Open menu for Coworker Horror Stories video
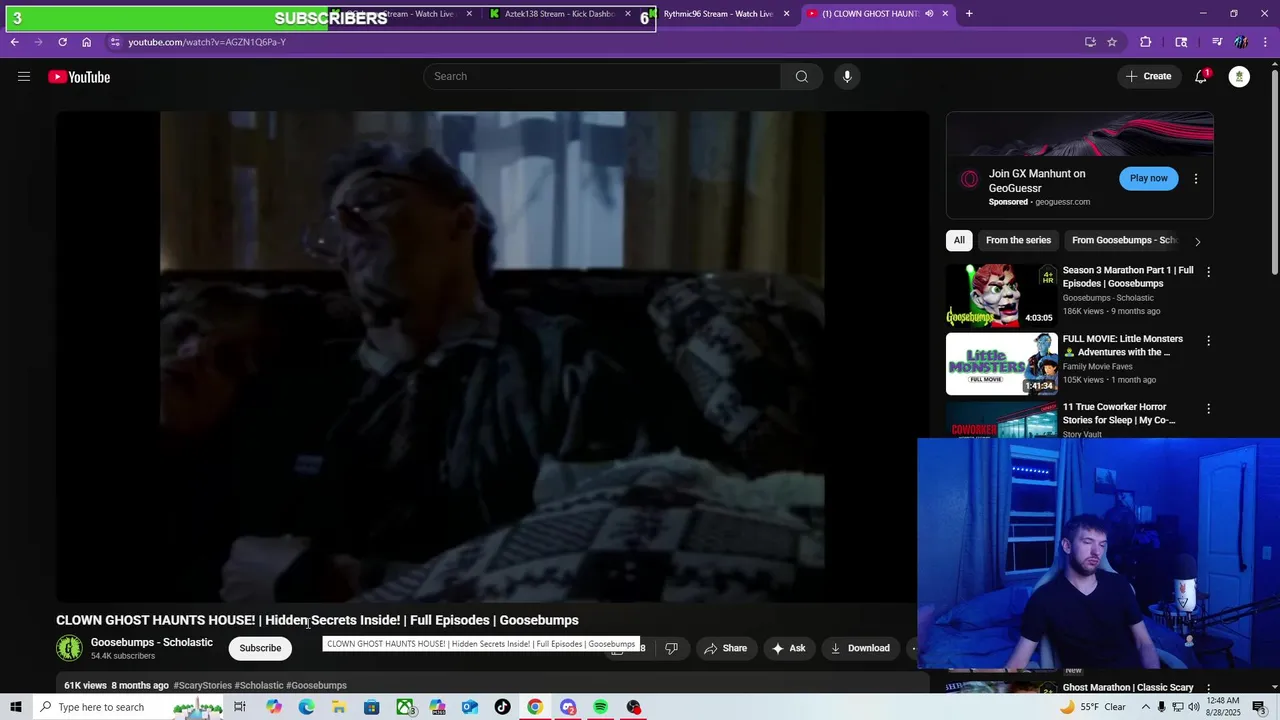 pyautogui.click(x=1208, y=409)
